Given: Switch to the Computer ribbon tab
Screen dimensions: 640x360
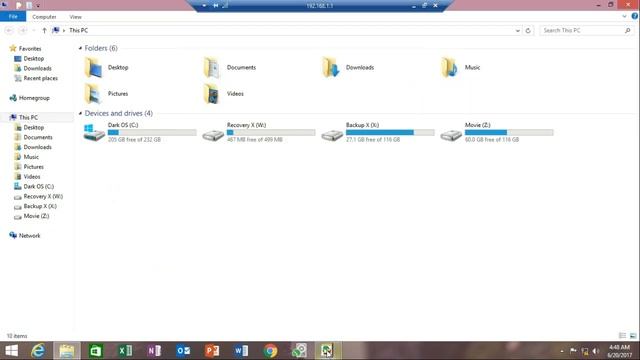Looking at the screenshot, I should [44, 17].
